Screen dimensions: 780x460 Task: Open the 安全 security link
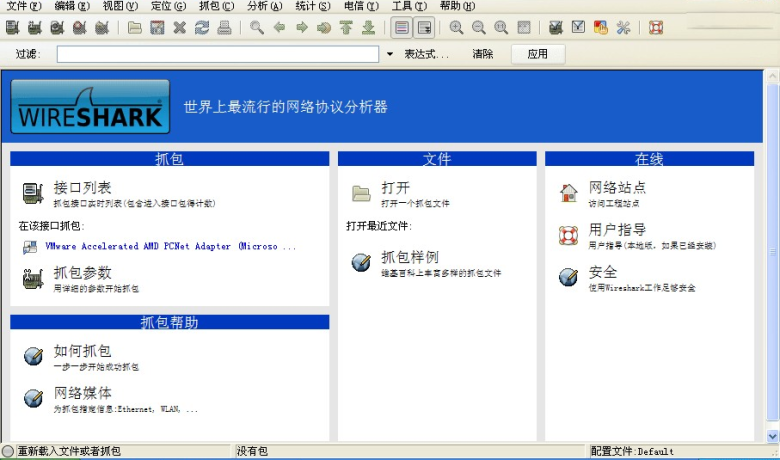point(603,272)
